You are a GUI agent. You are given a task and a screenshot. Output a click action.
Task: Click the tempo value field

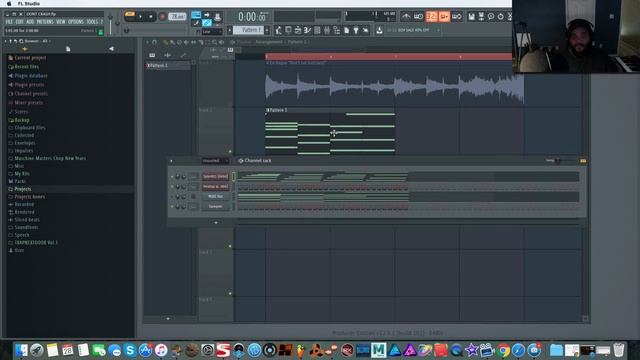click(x=177, y=17)
